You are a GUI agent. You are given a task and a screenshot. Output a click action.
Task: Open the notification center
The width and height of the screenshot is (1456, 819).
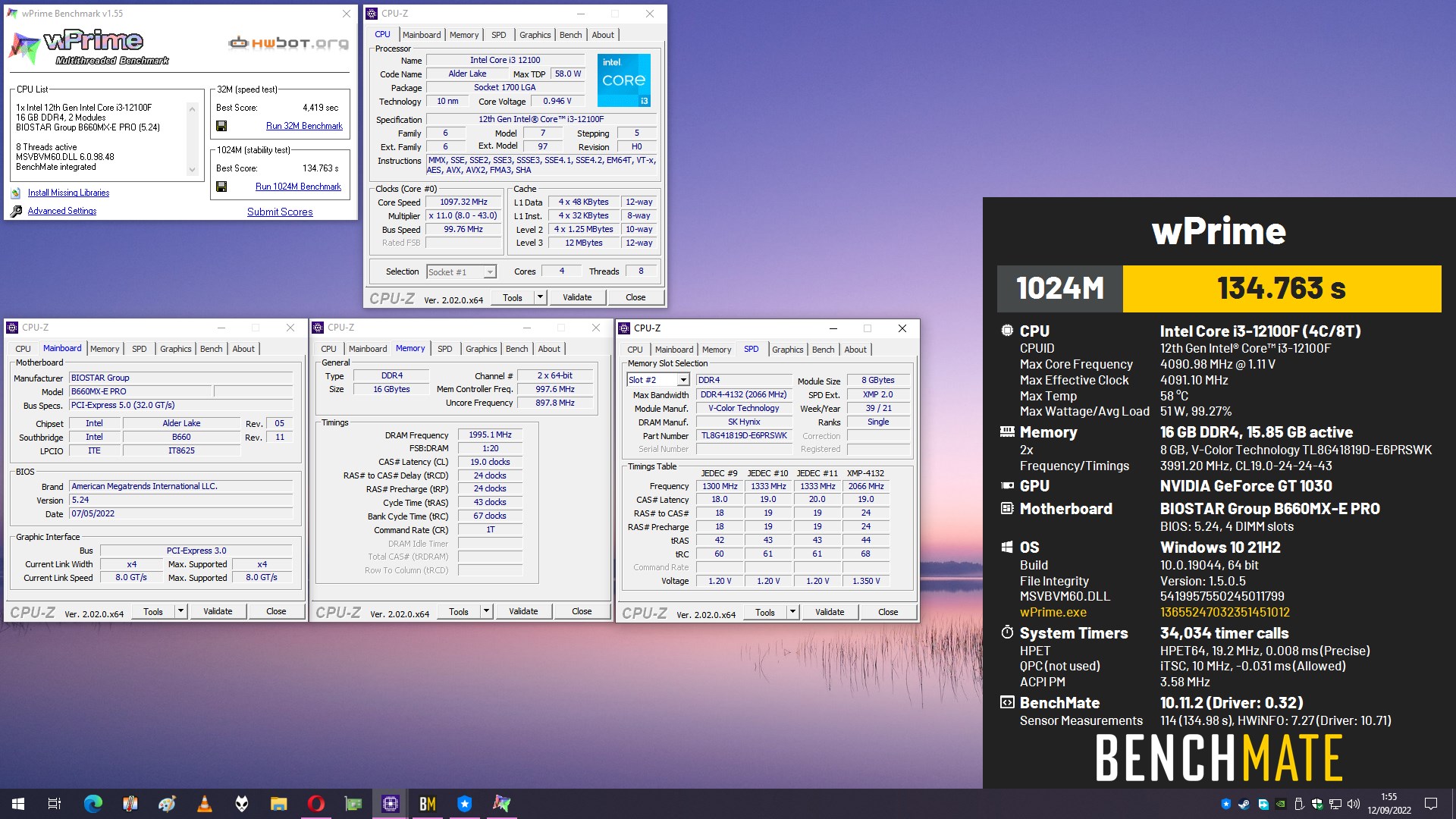point(1431,804)
